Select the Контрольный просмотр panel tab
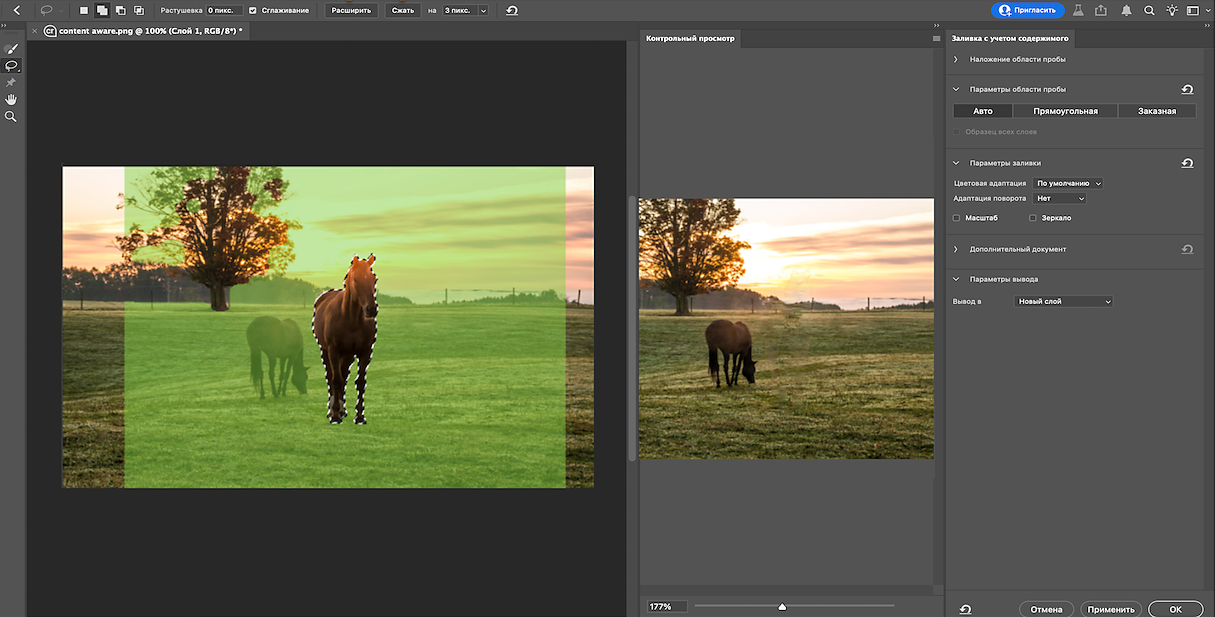This screenshot has height=617, width=1215. pos(690,38)
